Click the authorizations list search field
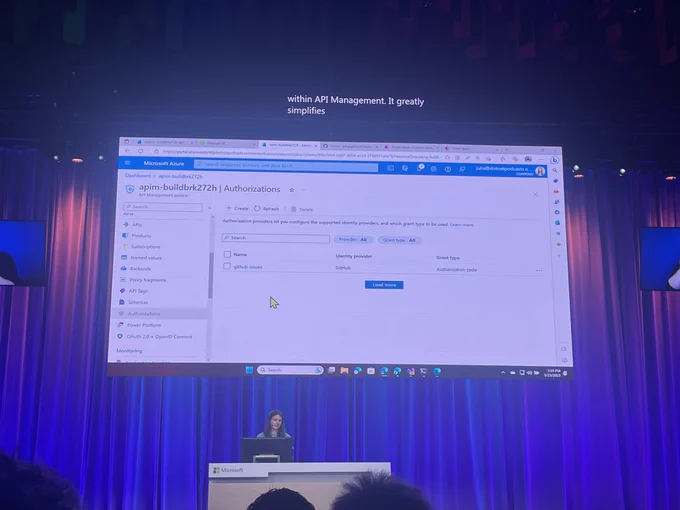Viewport: 680px width, 510px height. [x=276, y=238]
